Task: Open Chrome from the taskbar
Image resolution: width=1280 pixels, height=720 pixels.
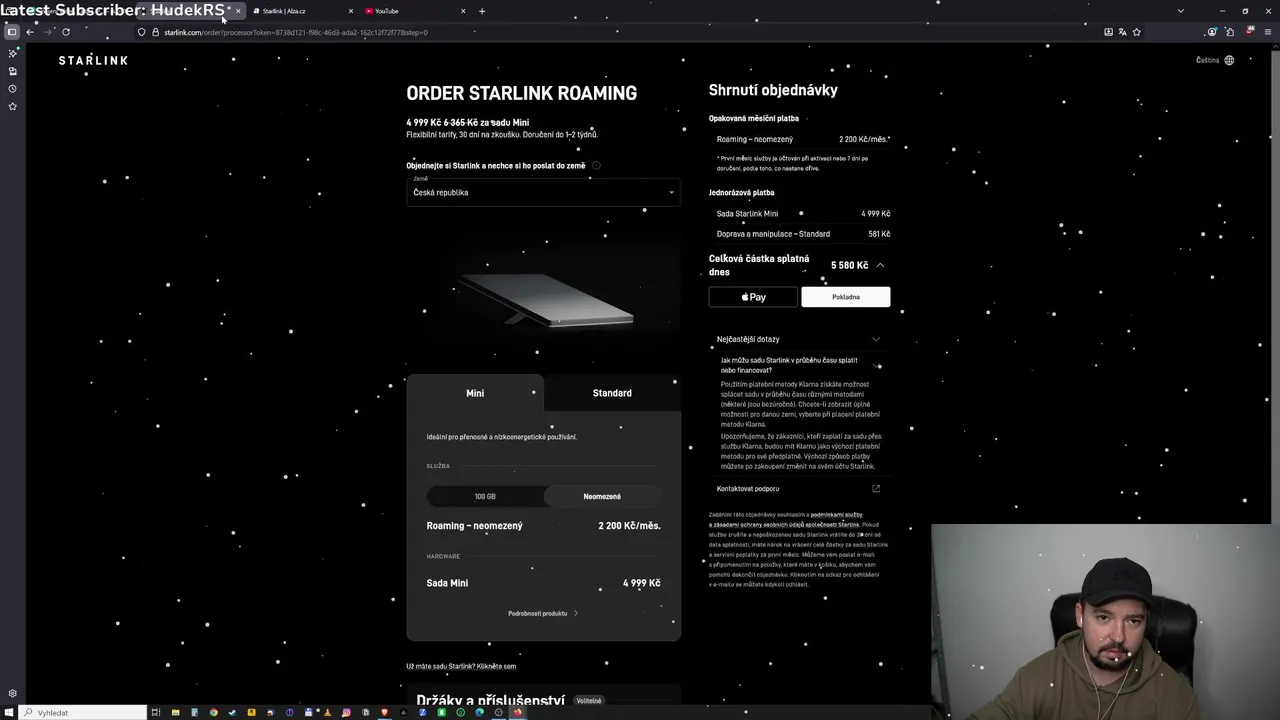Action: (213, 712)
